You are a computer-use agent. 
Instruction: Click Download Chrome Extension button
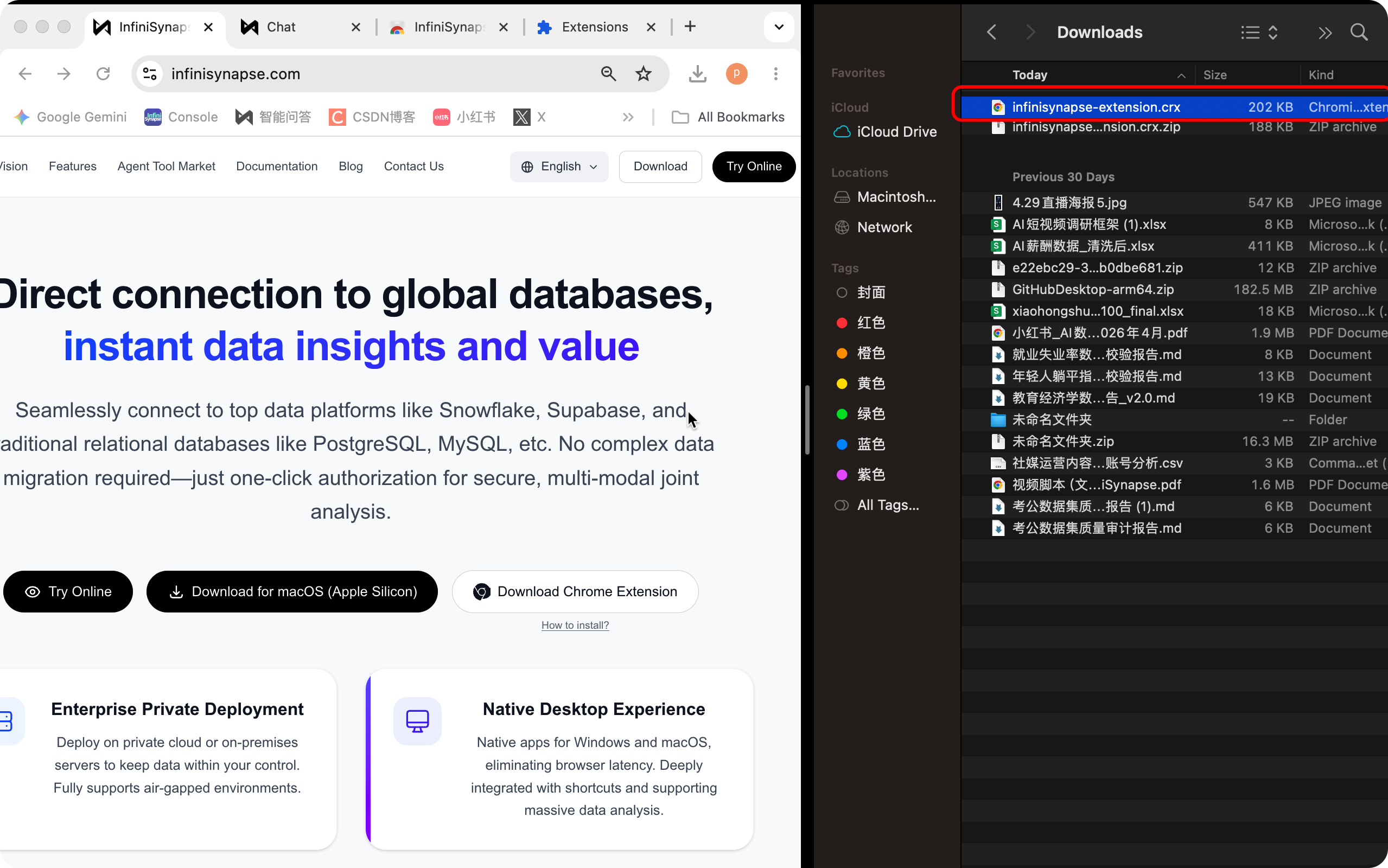pos(575,591)
